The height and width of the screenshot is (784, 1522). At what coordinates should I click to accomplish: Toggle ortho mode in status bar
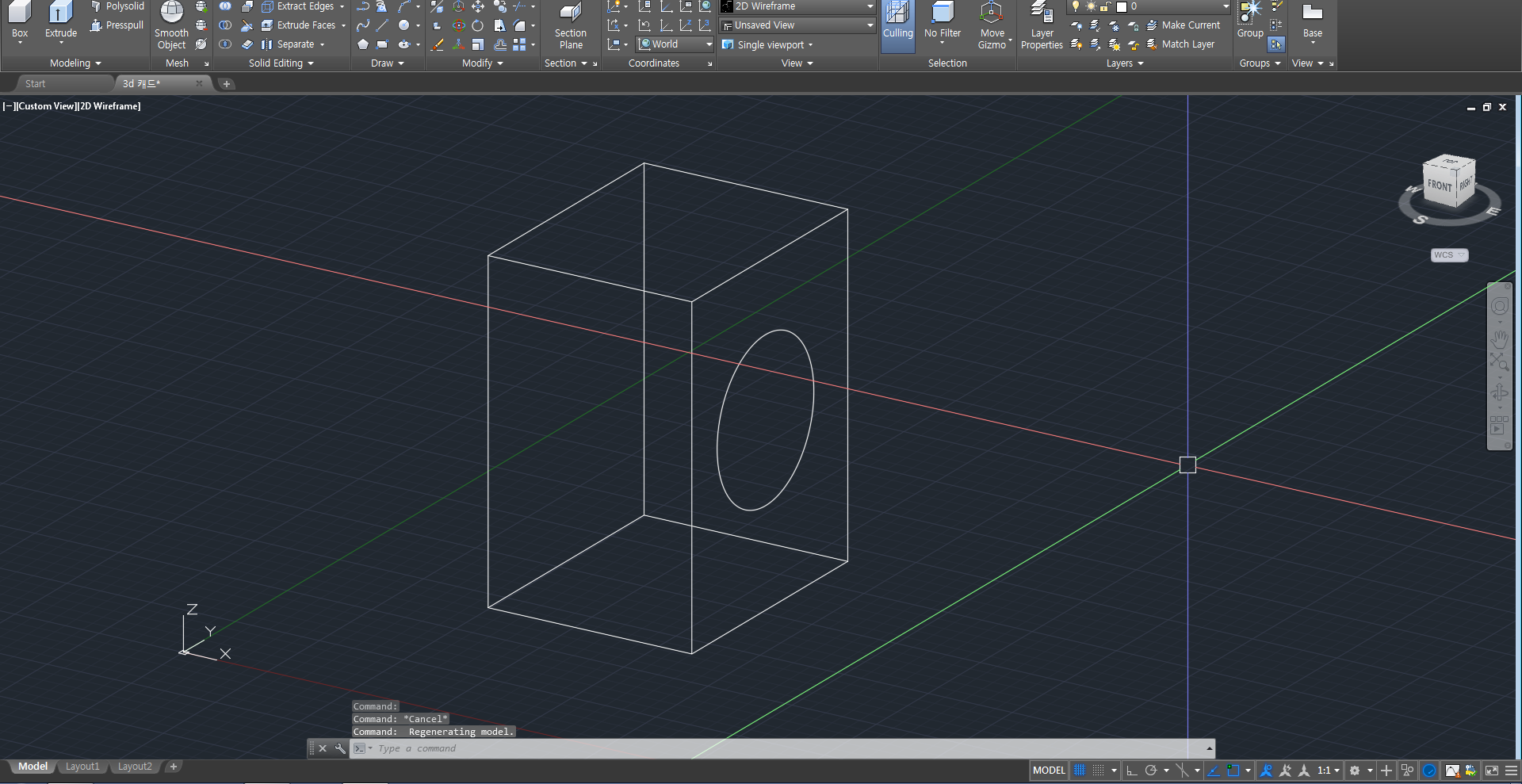1132,770
